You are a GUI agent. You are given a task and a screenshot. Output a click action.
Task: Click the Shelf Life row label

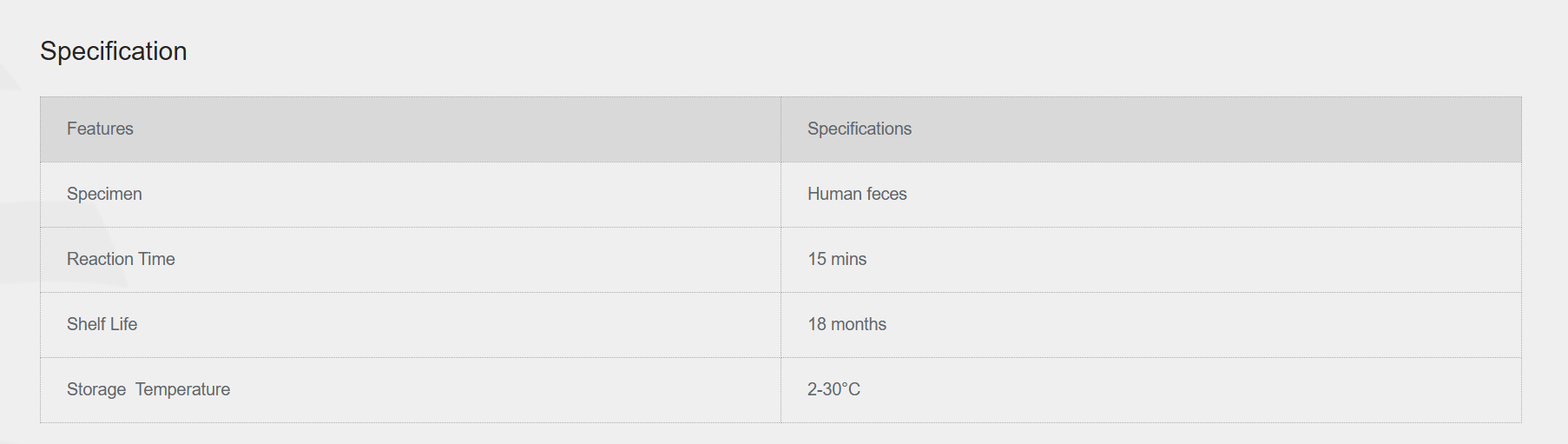click(x=102, y=324)
